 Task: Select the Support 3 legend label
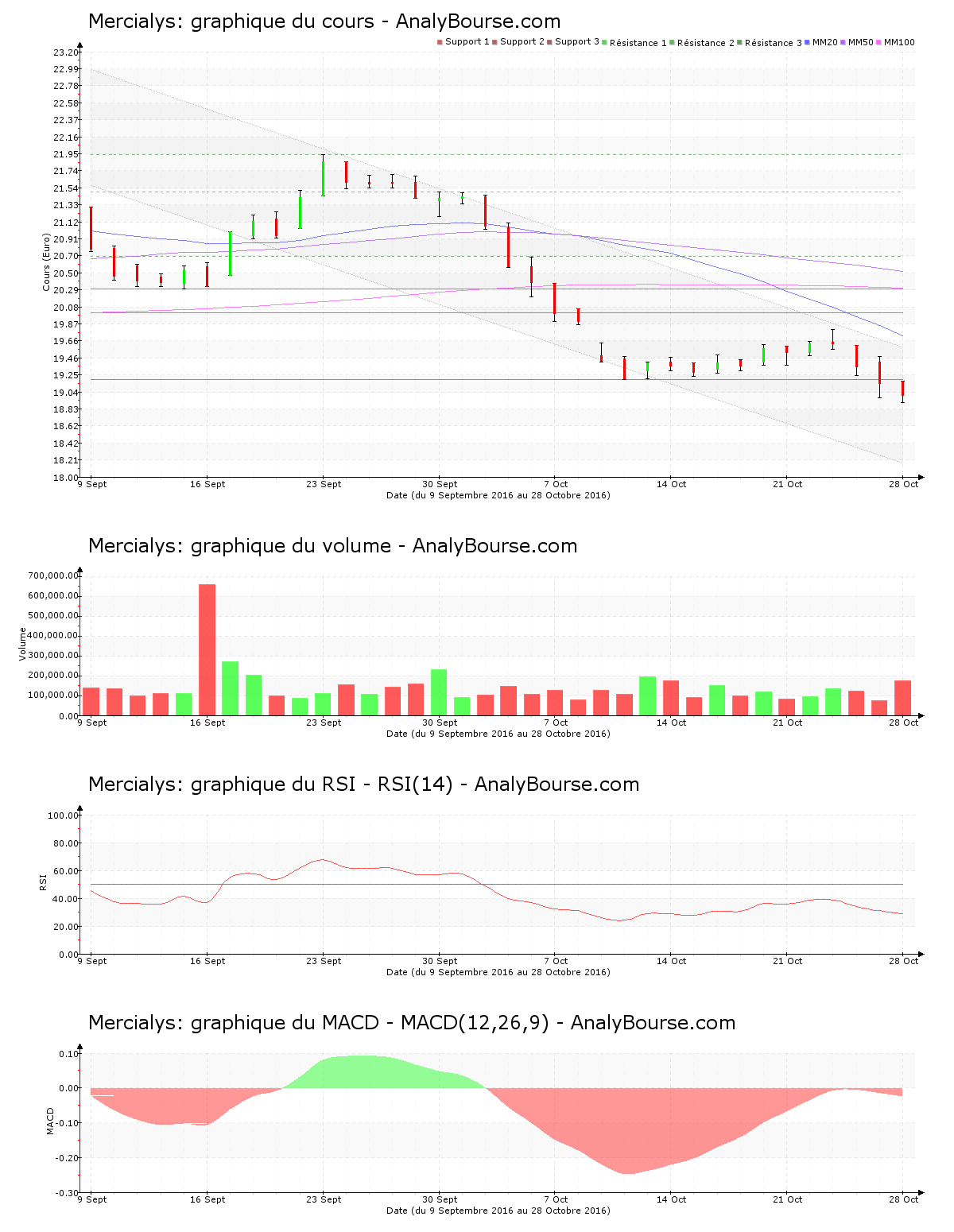(x=577, y=42)
